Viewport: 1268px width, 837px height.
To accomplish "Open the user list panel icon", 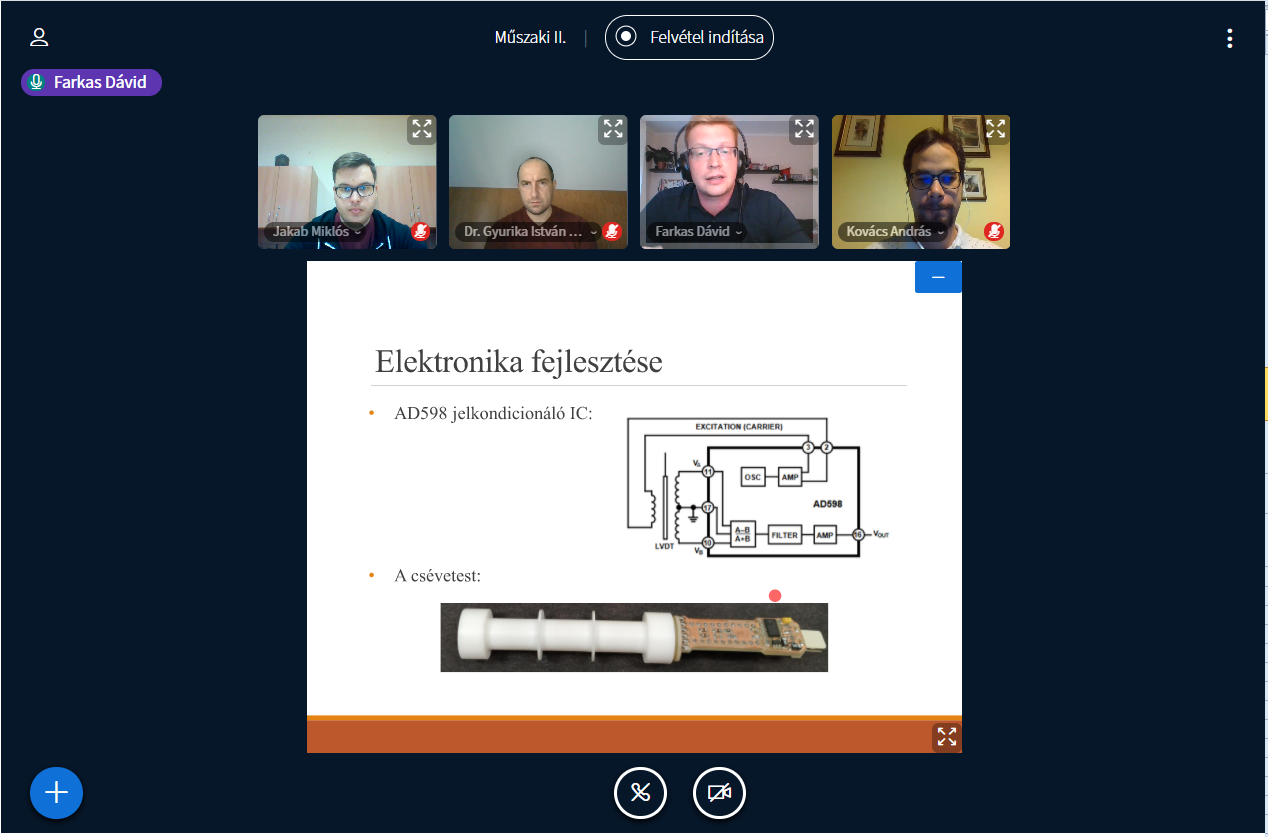I will [x=39, y=38].
